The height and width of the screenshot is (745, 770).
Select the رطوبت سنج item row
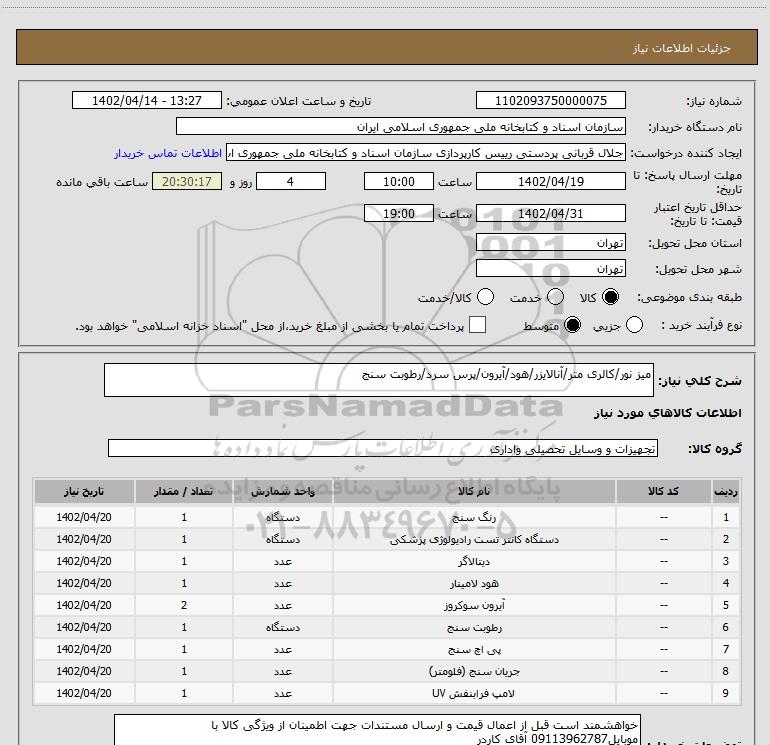[x=386, y=627]
